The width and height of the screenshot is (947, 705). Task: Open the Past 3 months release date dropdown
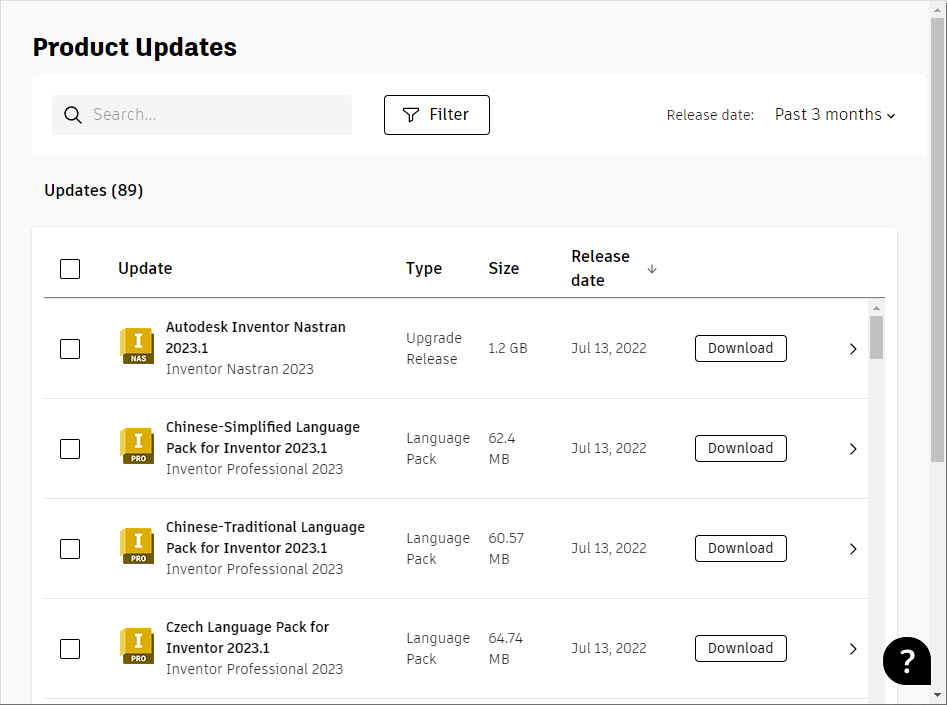point(835,115)
